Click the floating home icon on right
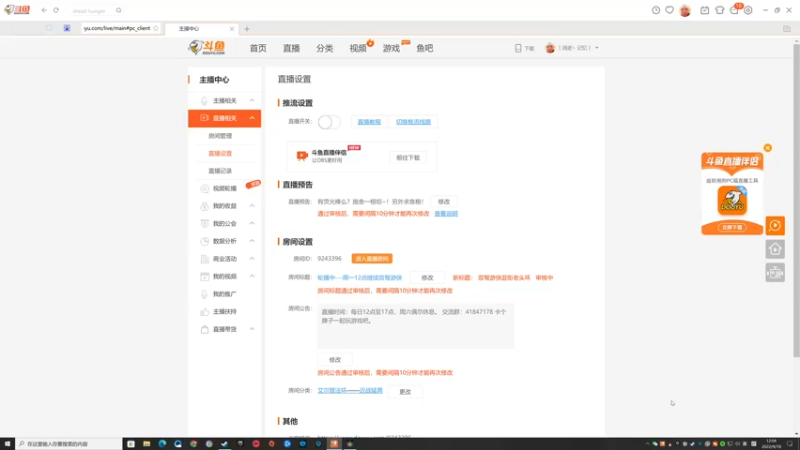 (775, 249)
